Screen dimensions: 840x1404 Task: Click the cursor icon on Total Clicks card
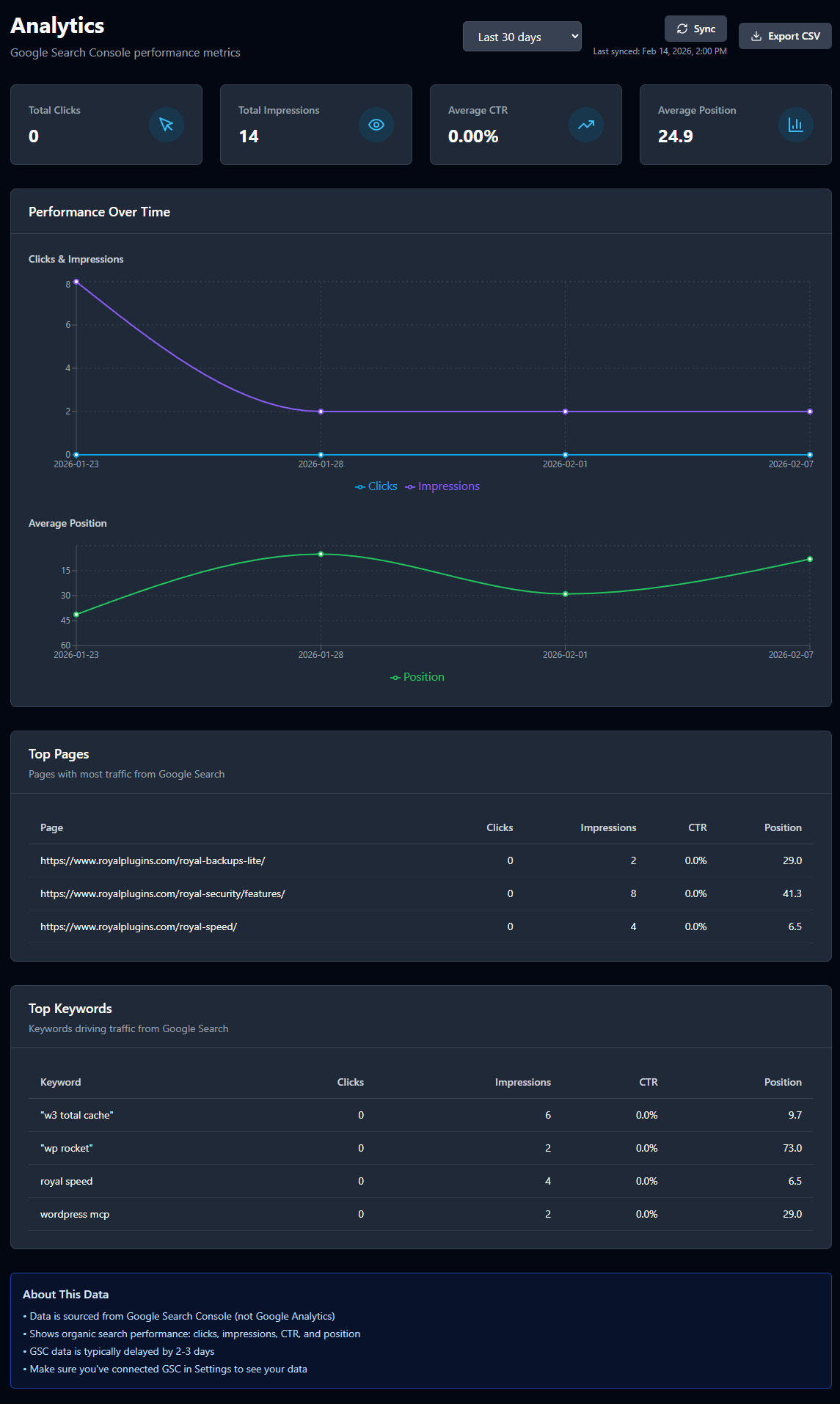coord(167,125)
